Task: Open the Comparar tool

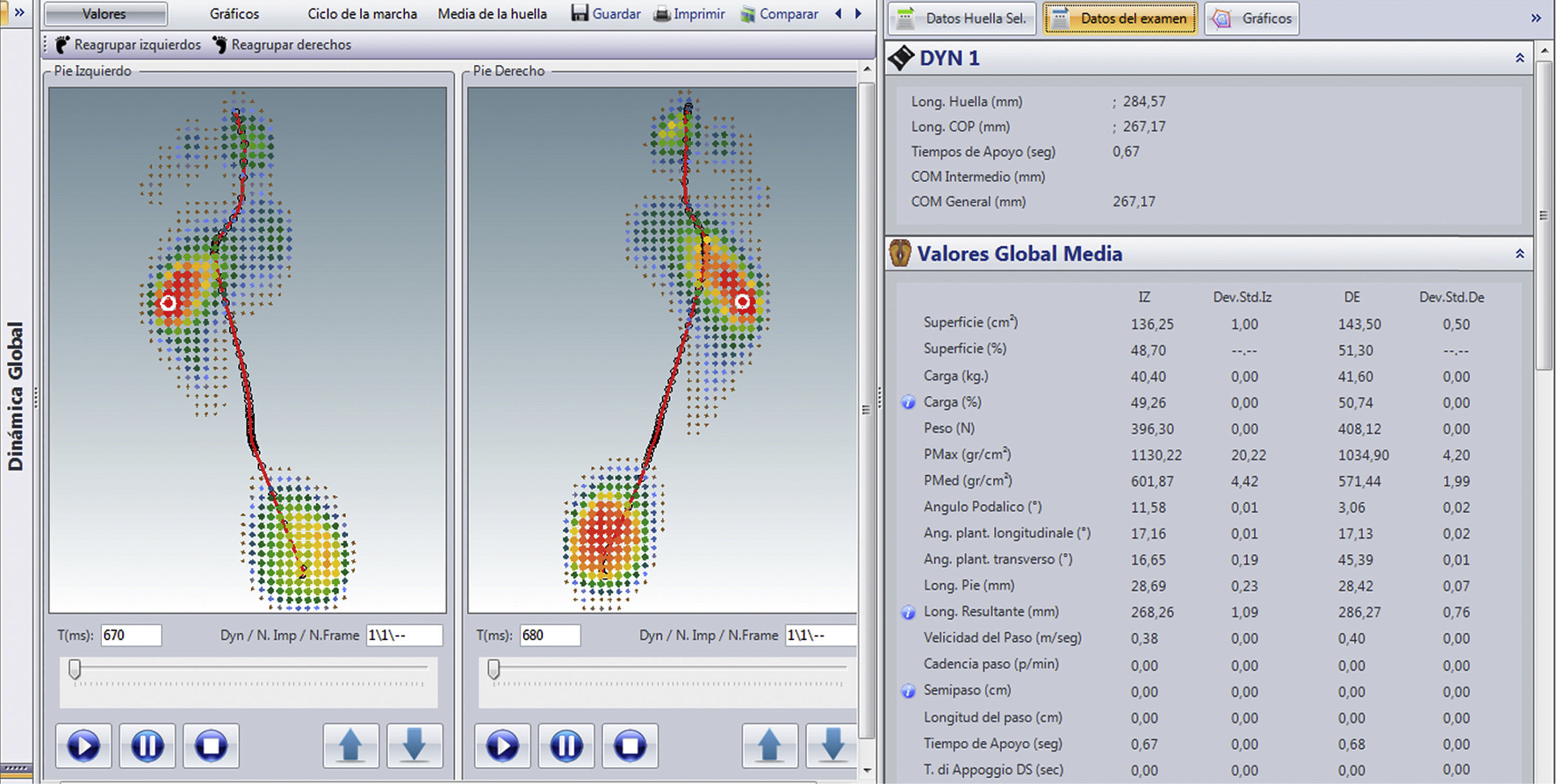Action: click(x=779, y=13)
